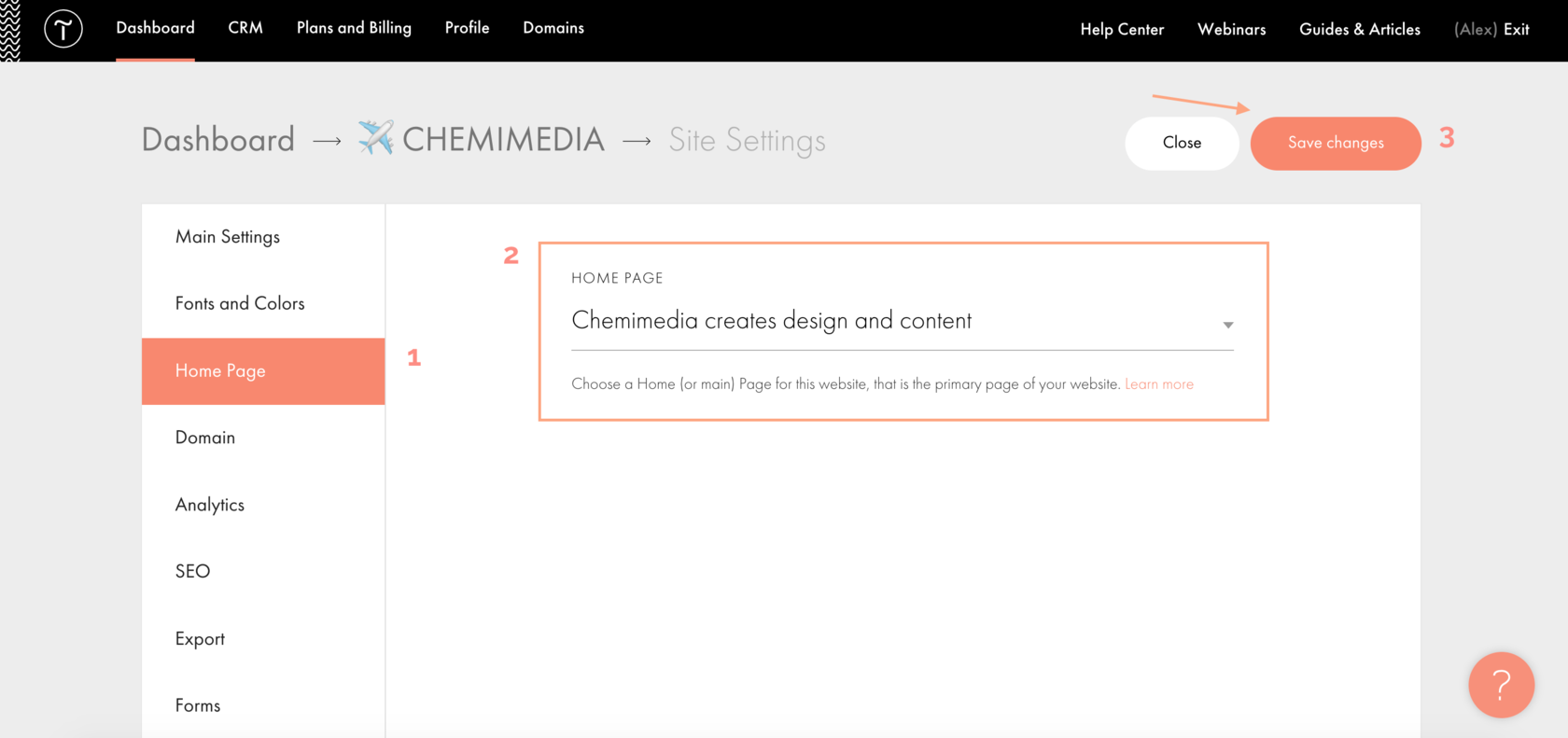Open the help question mark bubble
This screenshot has height=738, width=1568.
[x=1501, y=685]
